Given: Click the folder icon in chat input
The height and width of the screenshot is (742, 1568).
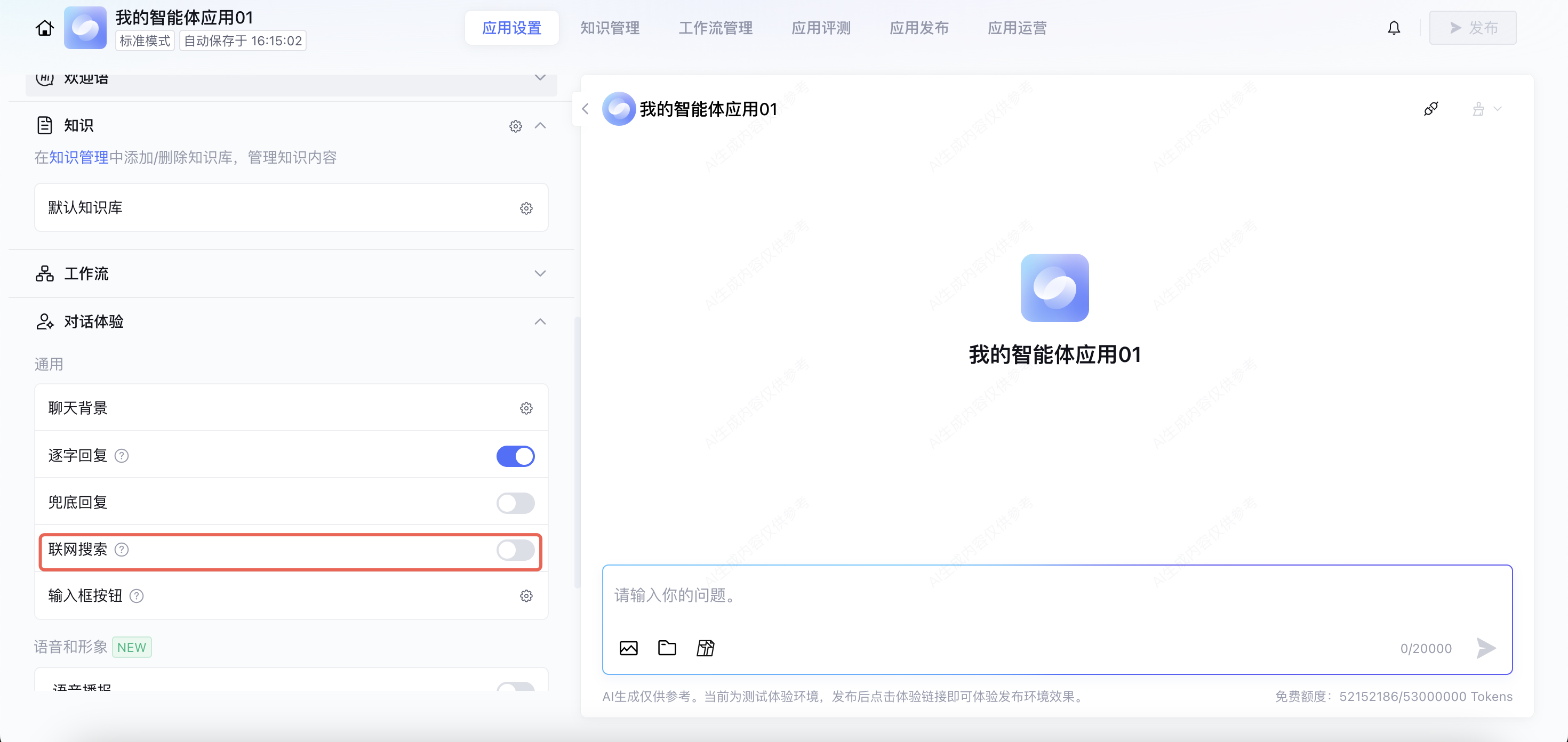Looking at the screenshot, I should click(x=667, y=648).
